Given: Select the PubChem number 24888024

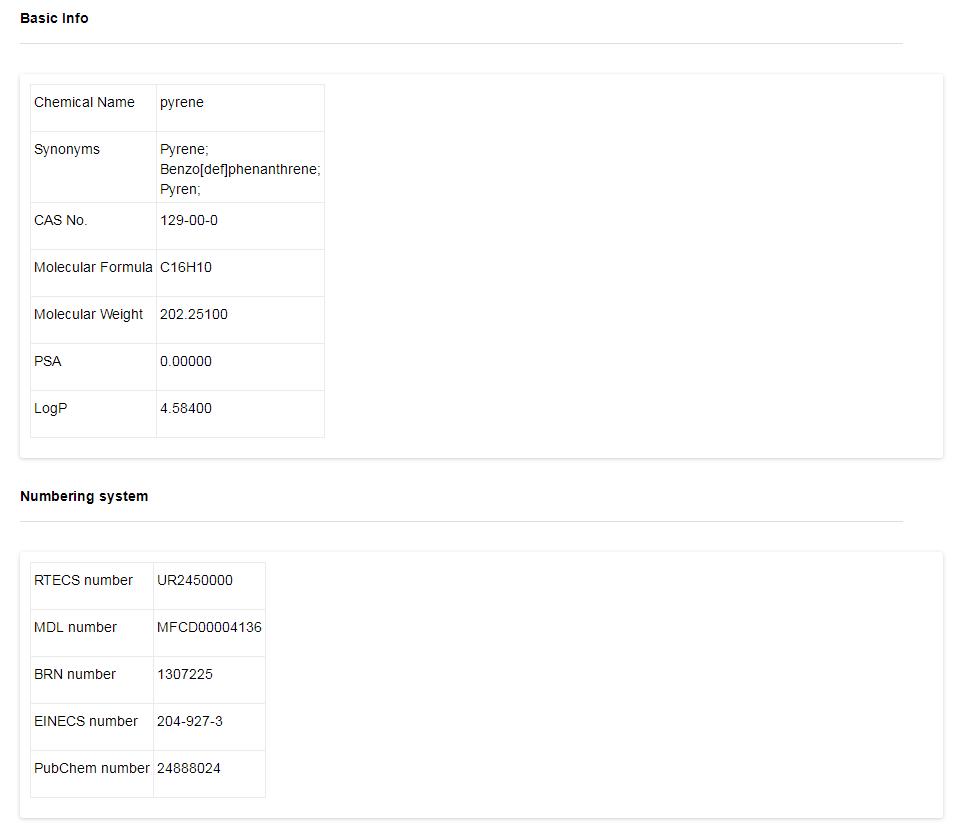Looking at the screenshot, I should point(189,768).
